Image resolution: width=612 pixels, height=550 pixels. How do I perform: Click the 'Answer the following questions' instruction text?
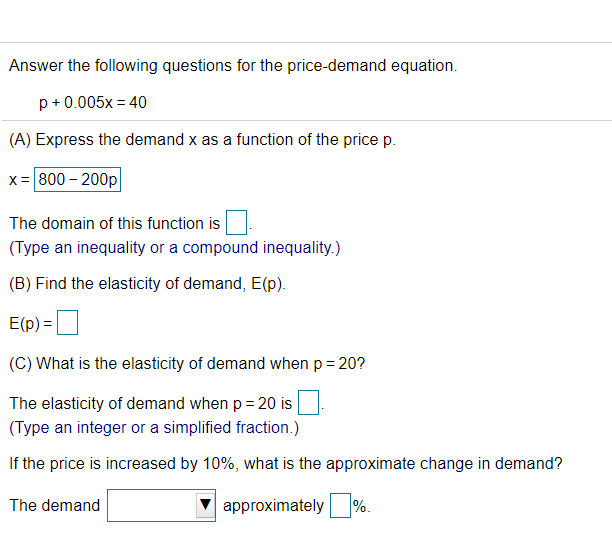tap(233, 66)
